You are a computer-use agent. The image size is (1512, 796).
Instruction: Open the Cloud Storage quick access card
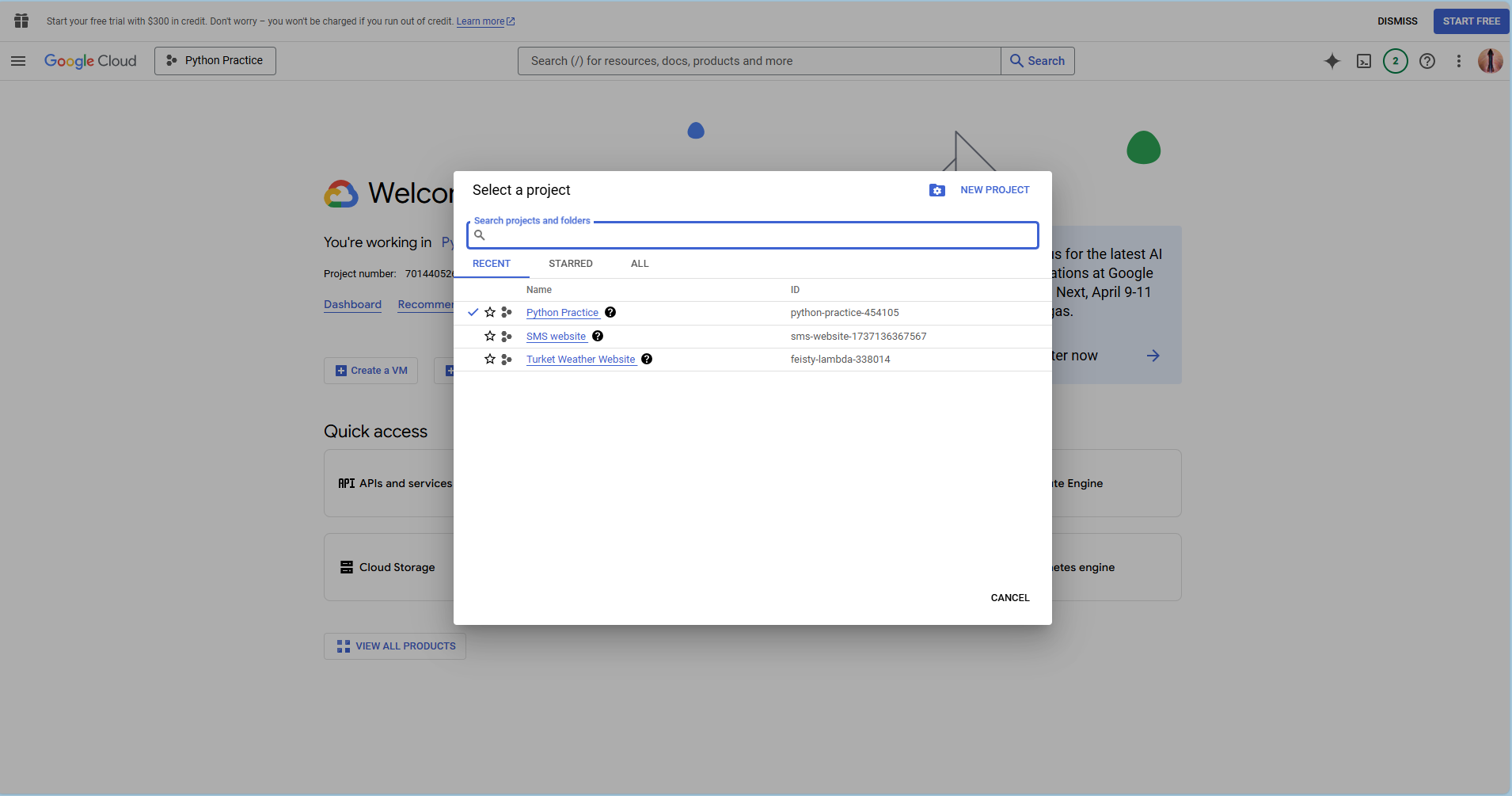pyautogui.click(x=388, y=567)
